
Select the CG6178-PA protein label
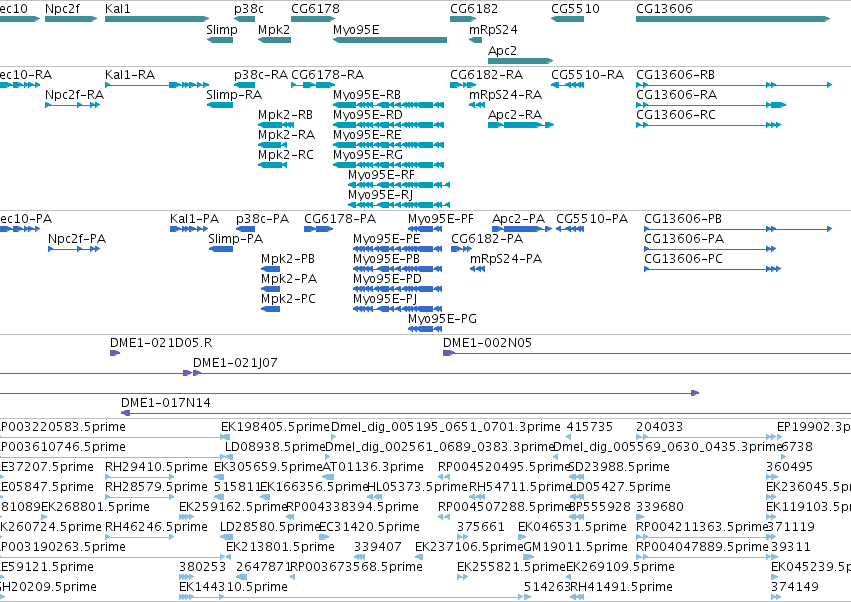click(x=340, y=219)
